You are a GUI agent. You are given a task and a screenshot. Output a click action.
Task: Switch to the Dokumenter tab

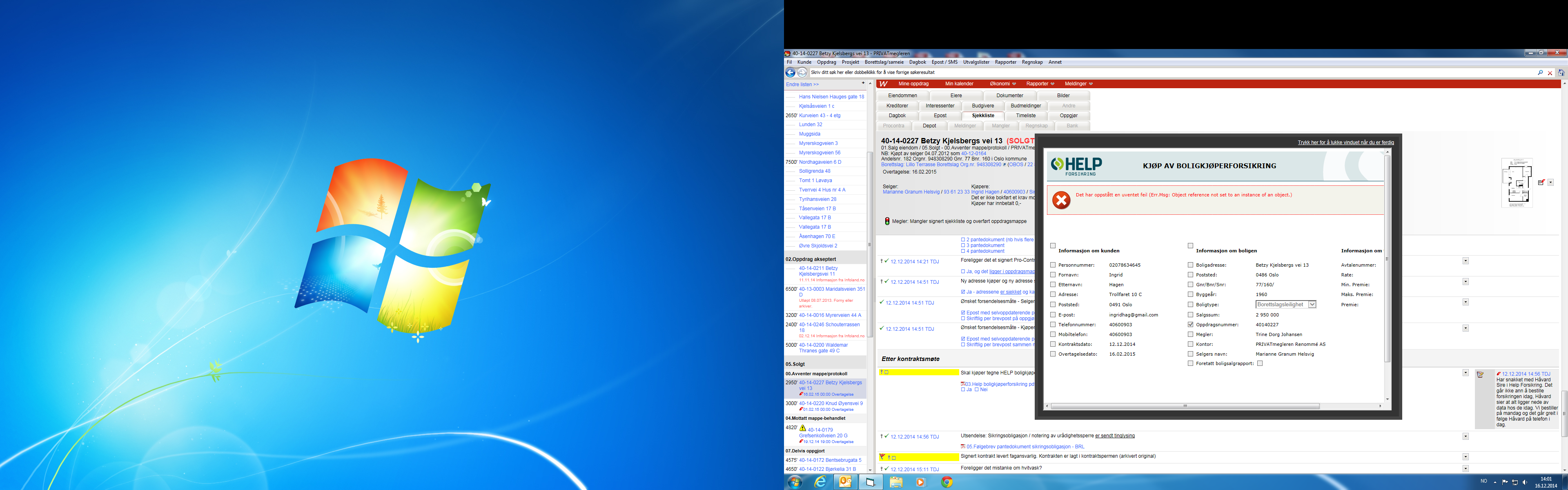1010,96
